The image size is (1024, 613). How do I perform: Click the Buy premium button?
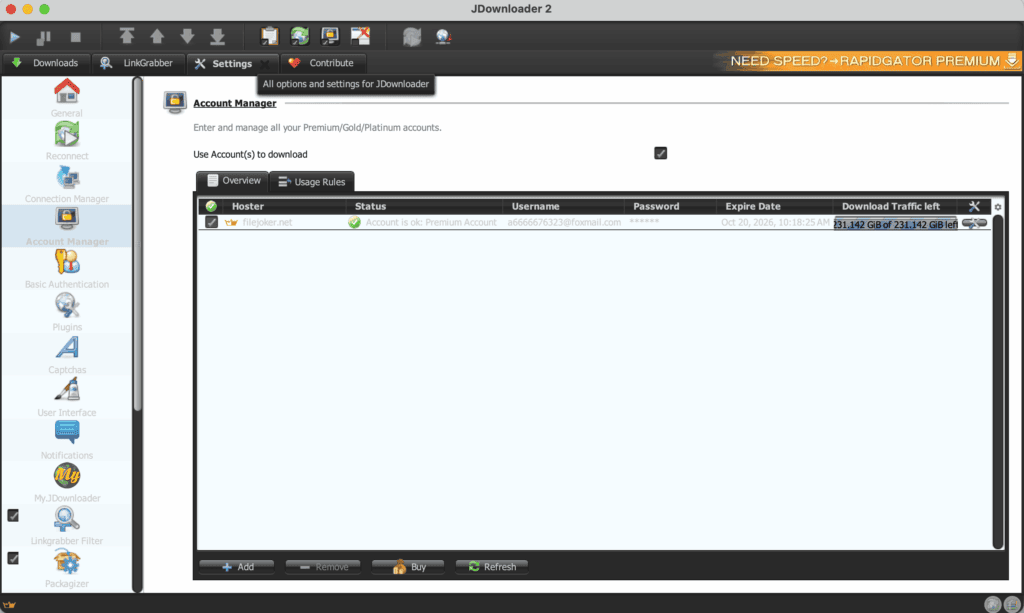coord(408,567)
